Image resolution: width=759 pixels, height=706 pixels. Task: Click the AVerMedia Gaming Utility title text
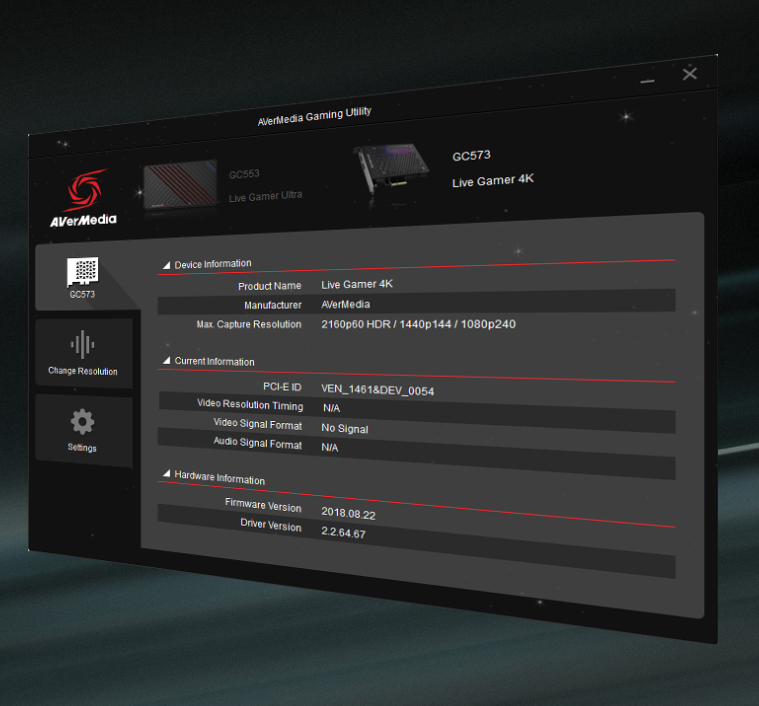tap(314, 116)
